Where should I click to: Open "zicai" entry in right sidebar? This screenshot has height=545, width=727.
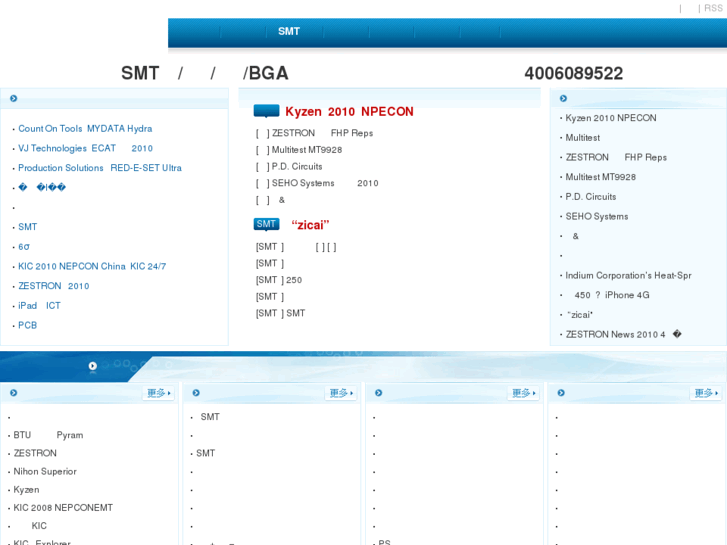tap(580, 315)
